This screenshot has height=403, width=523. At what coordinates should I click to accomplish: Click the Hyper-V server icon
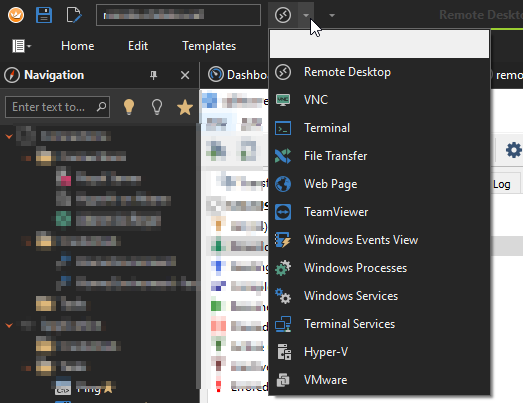click(284, 352)
